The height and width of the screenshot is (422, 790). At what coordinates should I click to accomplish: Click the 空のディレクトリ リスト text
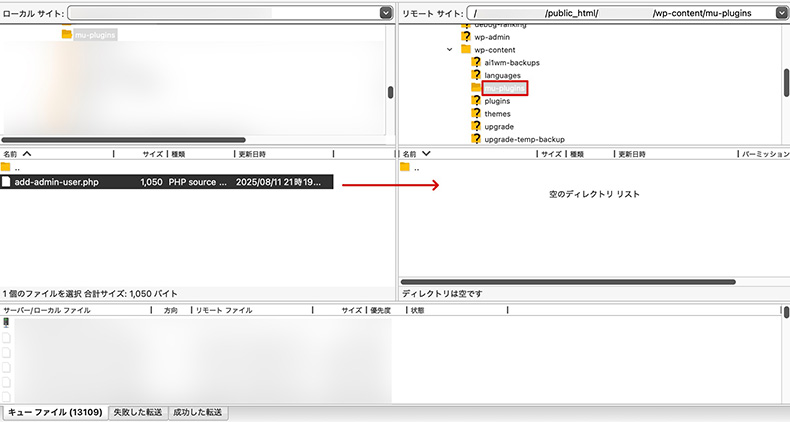594,194
